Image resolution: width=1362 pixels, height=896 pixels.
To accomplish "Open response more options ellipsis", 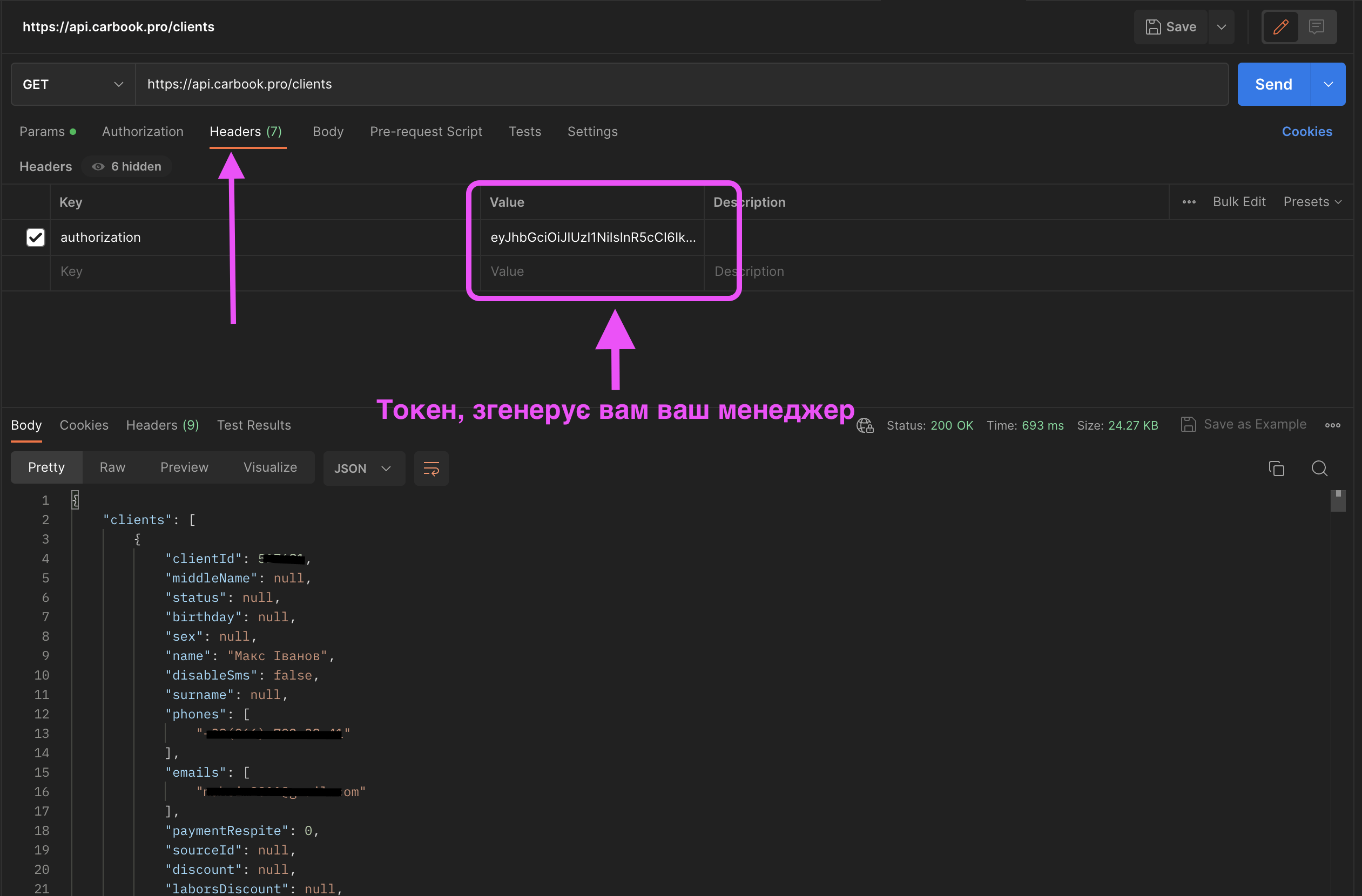I will click(1332, 425).
